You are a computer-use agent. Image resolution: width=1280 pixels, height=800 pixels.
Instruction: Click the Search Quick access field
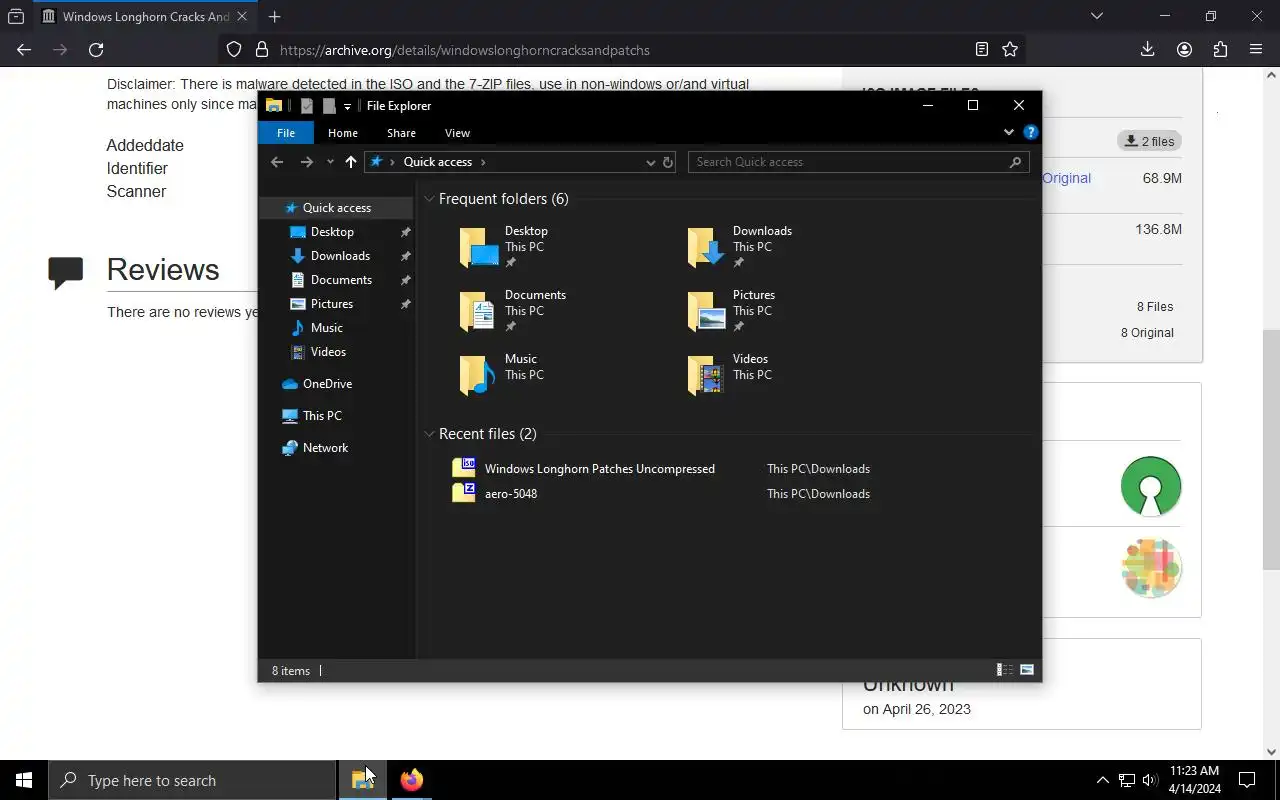859,162
